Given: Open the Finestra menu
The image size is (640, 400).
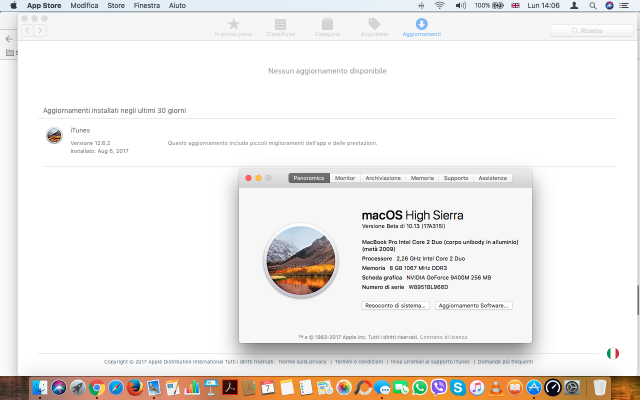Looking at the screenshot, I should coord(147,5).
